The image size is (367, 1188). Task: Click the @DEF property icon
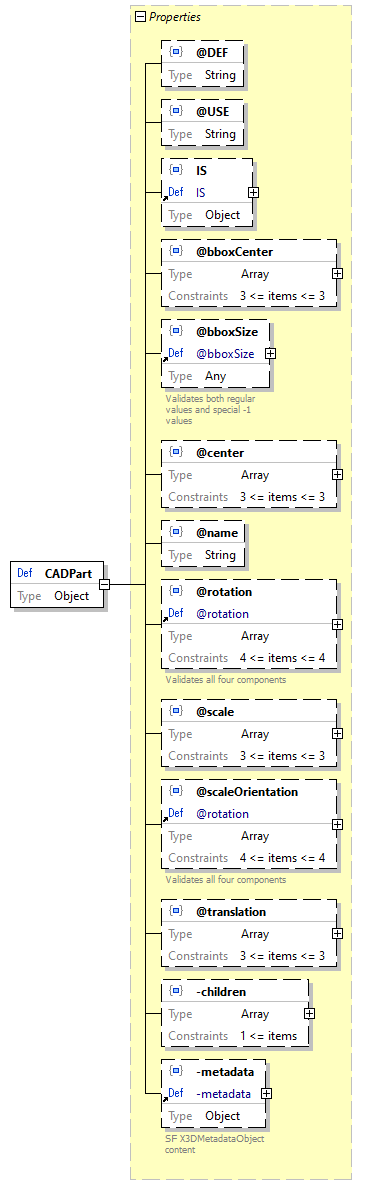tap(176, 52)
